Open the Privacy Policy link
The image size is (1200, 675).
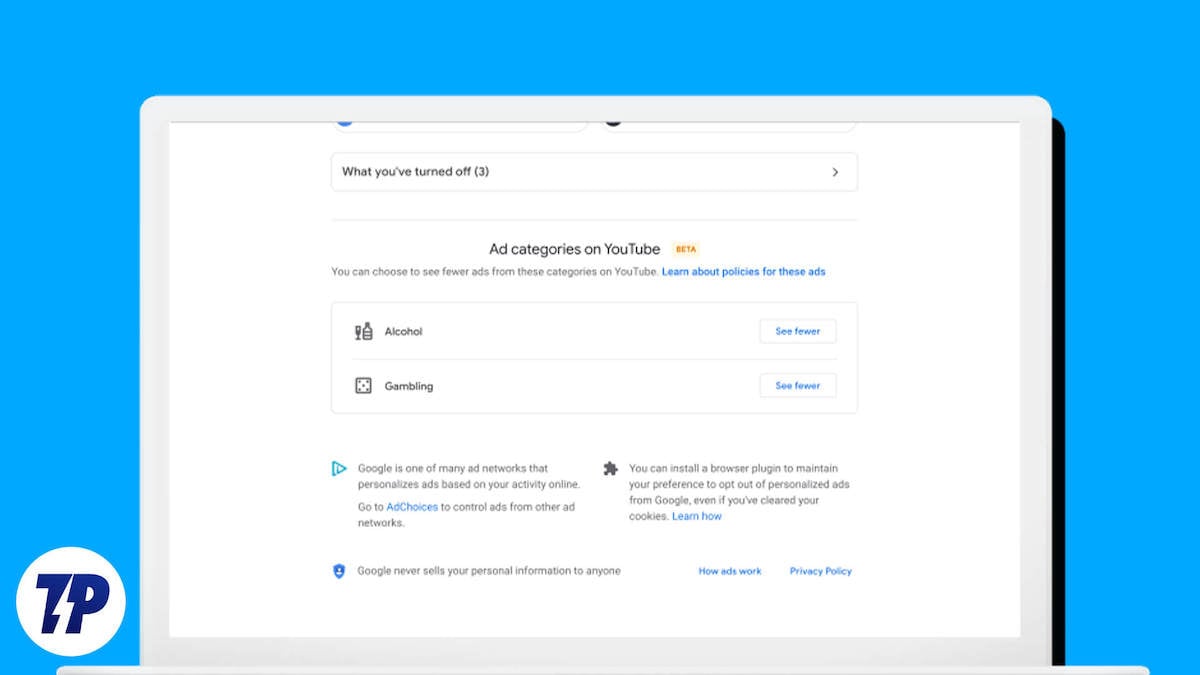[821, 571]
